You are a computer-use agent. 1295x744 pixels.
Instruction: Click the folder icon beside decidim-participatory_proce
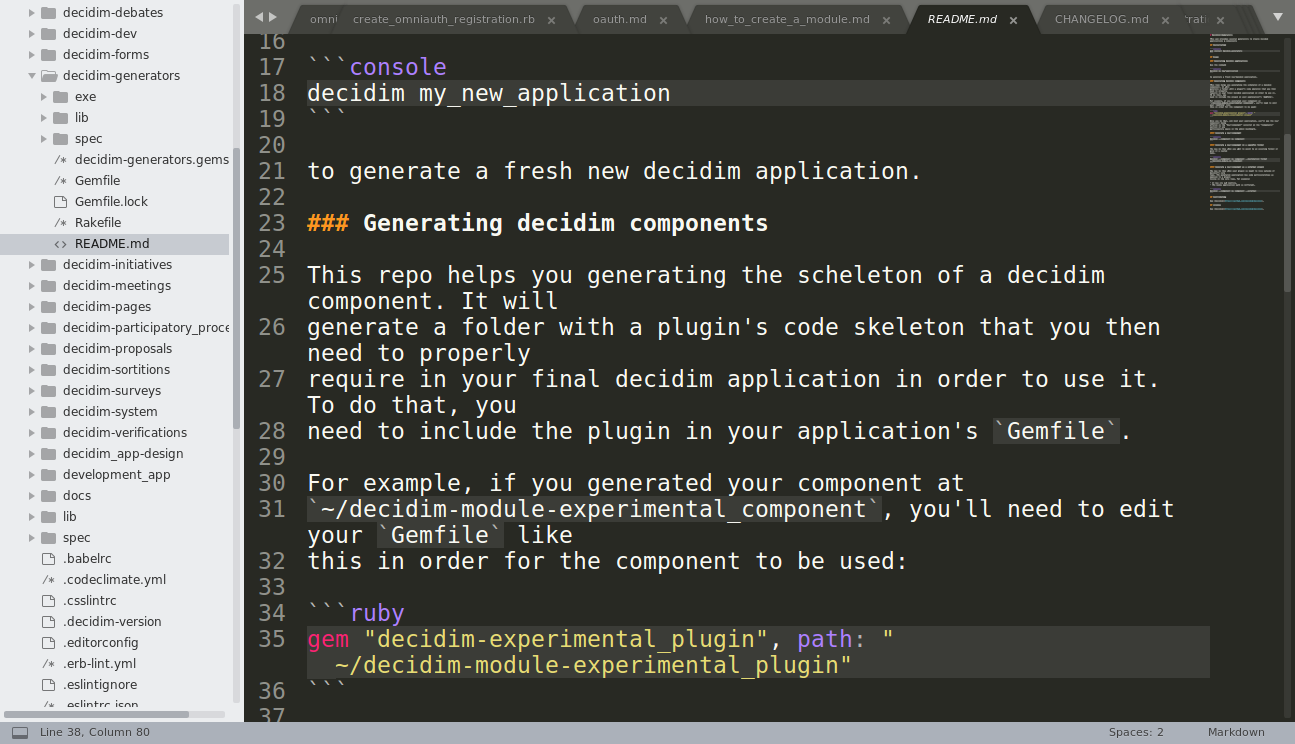pyautogui.click(x=47, y=328)
